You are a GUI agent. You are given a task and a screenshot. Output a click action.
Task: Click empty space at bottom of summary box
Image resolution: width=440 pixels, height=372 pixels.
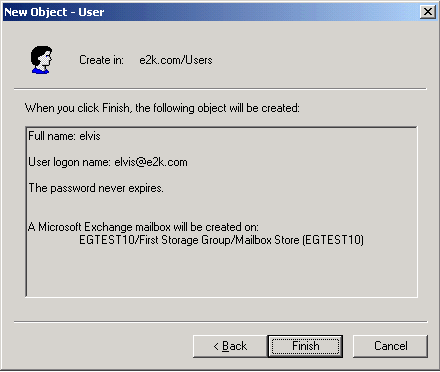coord(221,273)
